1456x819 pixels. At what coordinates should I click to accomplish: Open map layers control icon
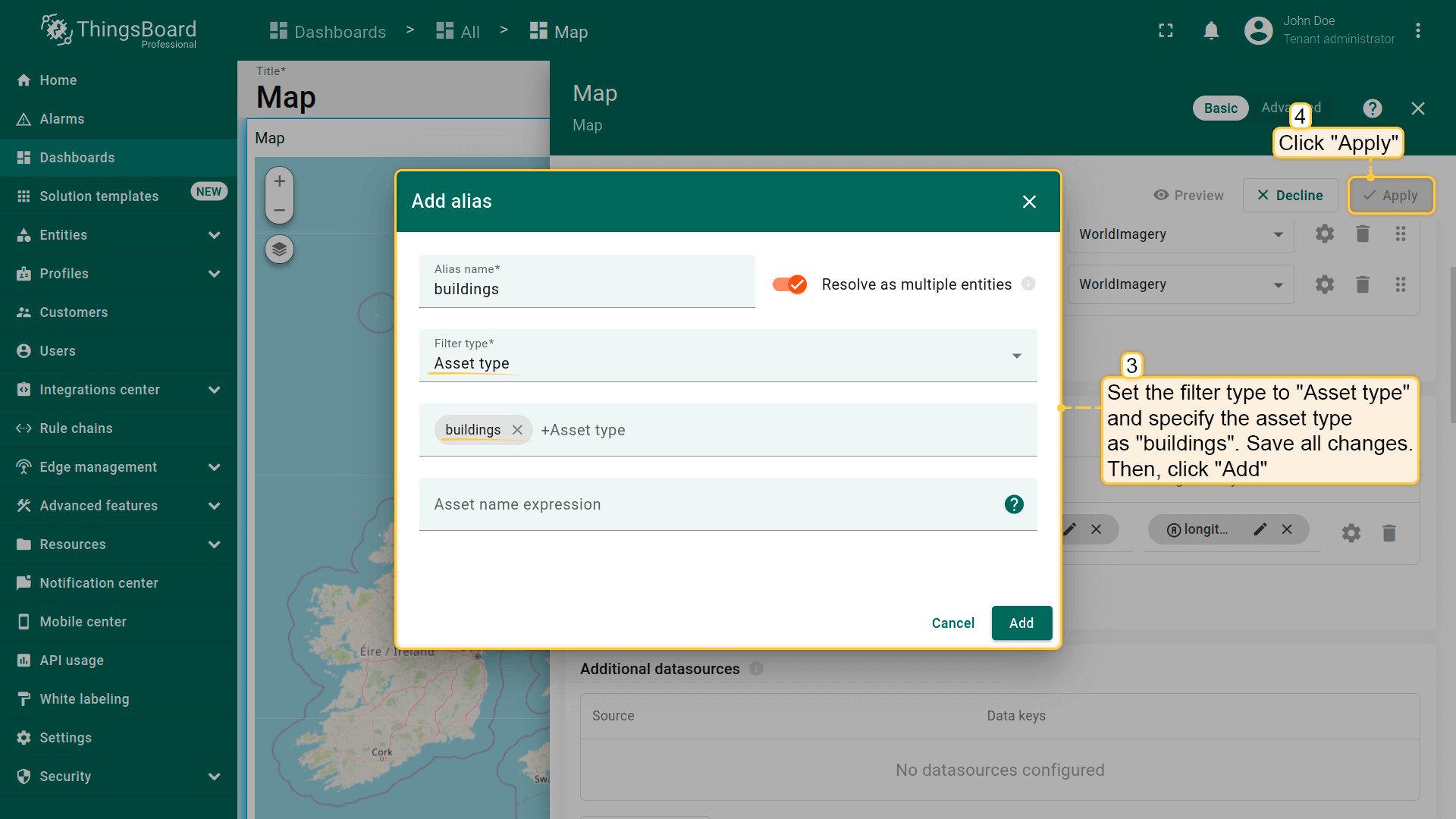click(279, 249)
